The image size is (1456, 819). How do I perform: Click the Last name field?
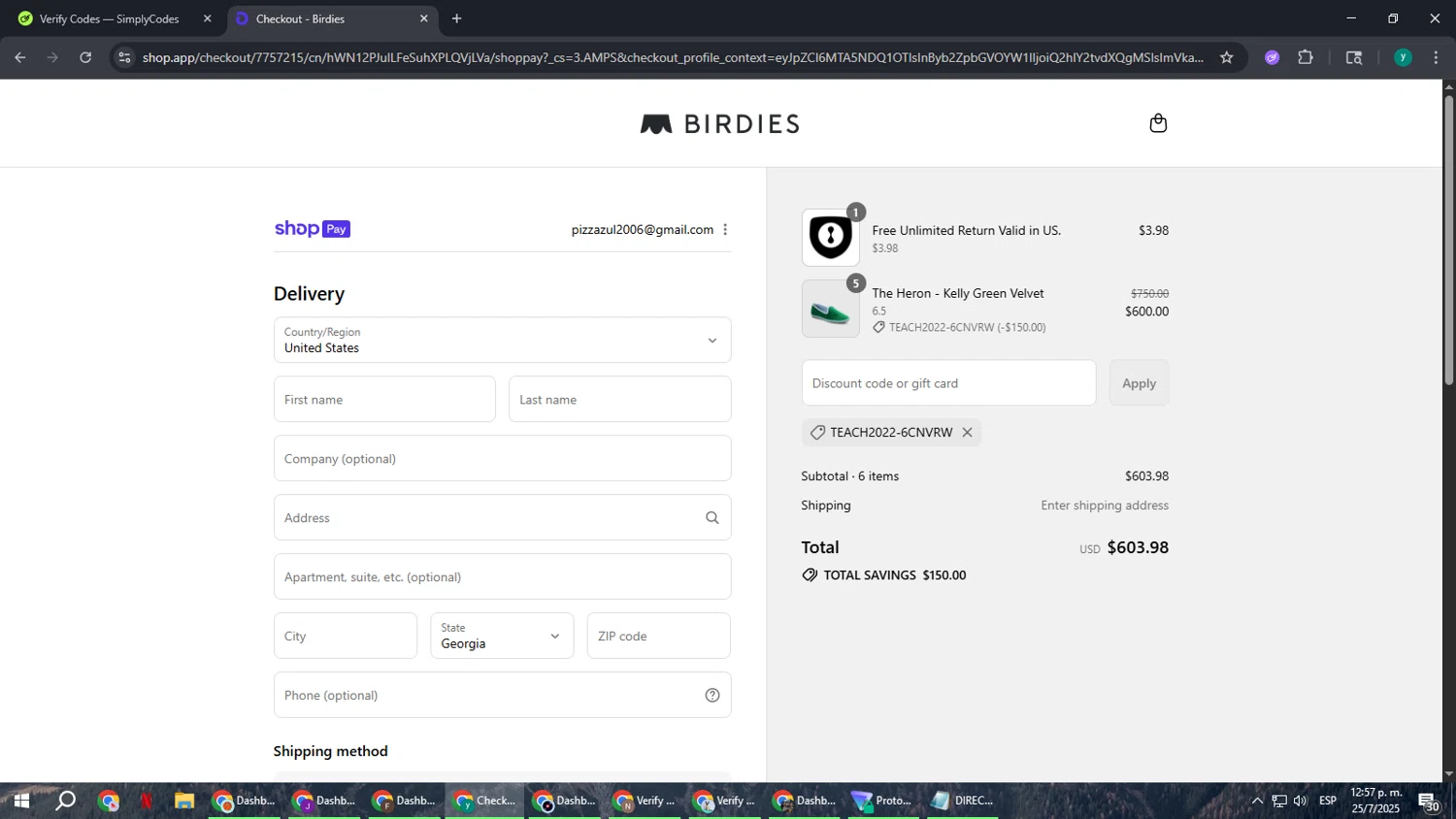(620, 400)
